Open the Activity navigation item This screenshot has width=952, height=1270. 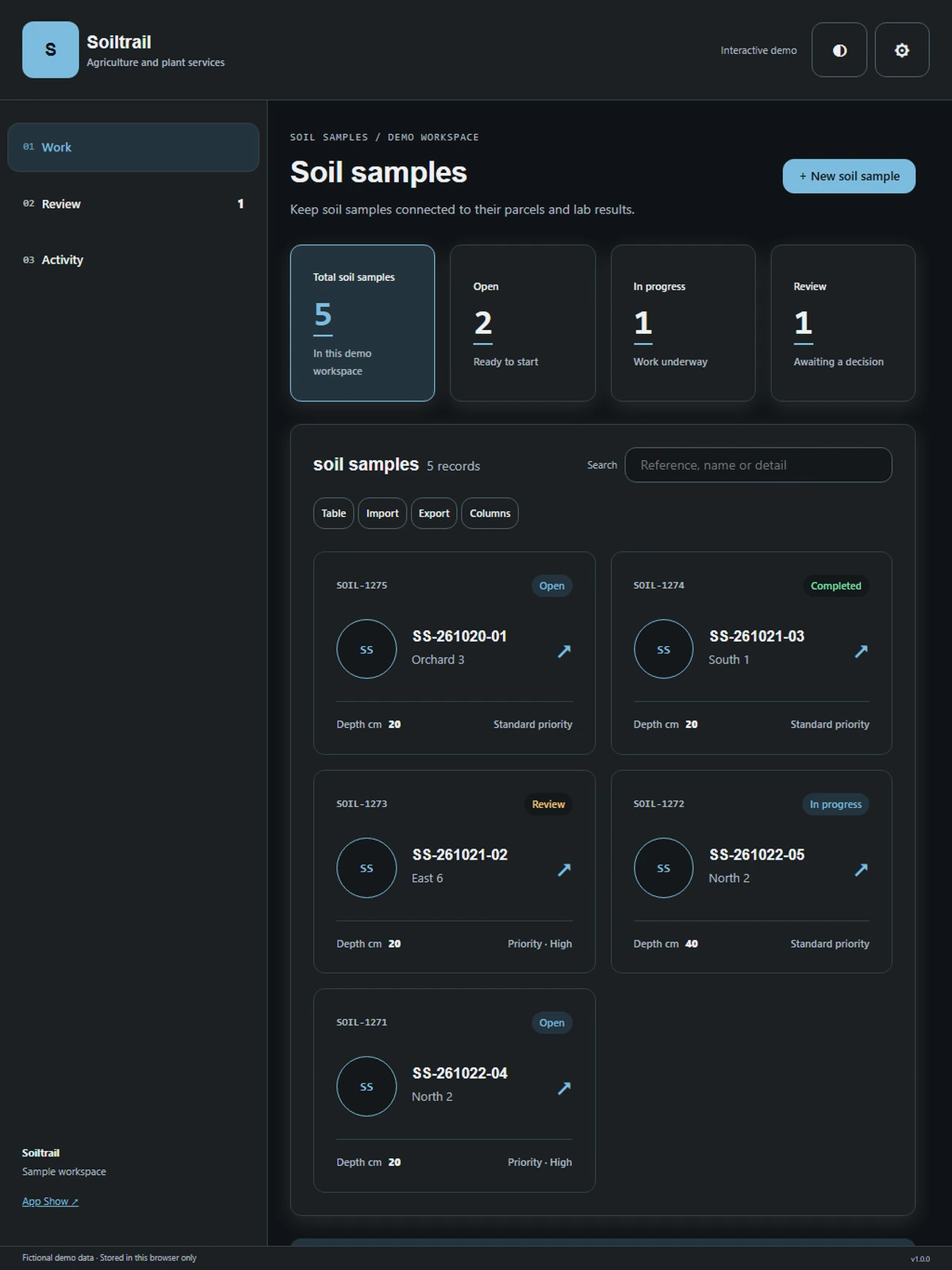pos(133,260)
